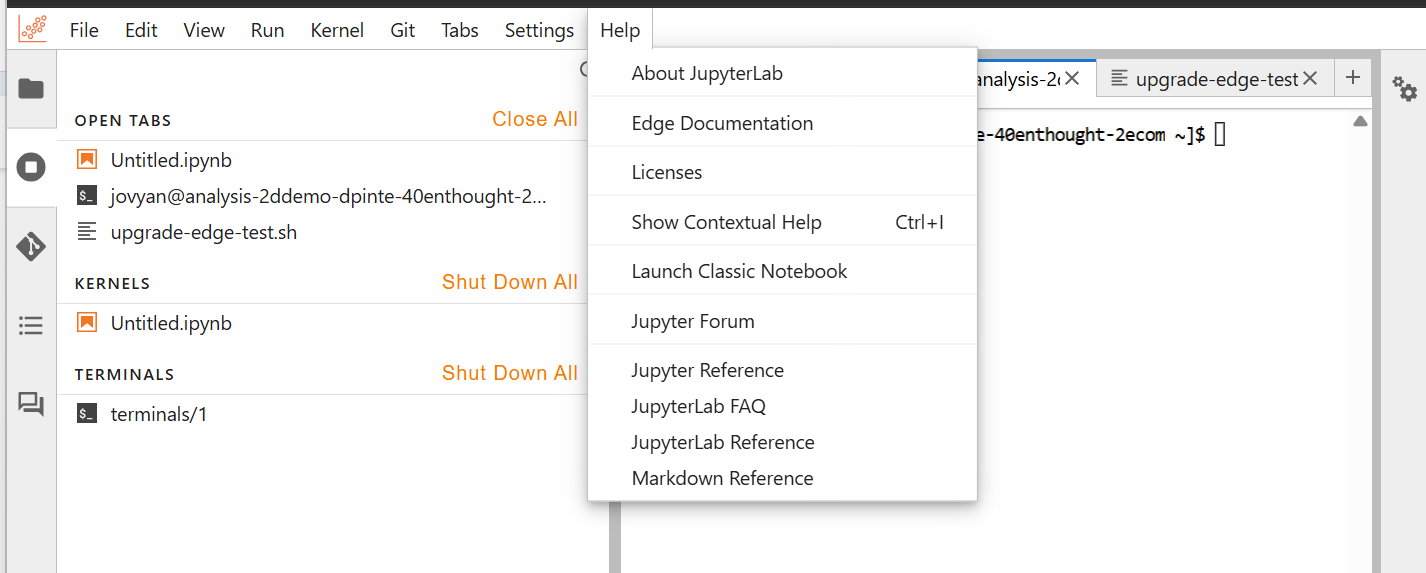1426x573 pixels.
Task: Click Close All for open tabs
Action: tap(535, 119)
